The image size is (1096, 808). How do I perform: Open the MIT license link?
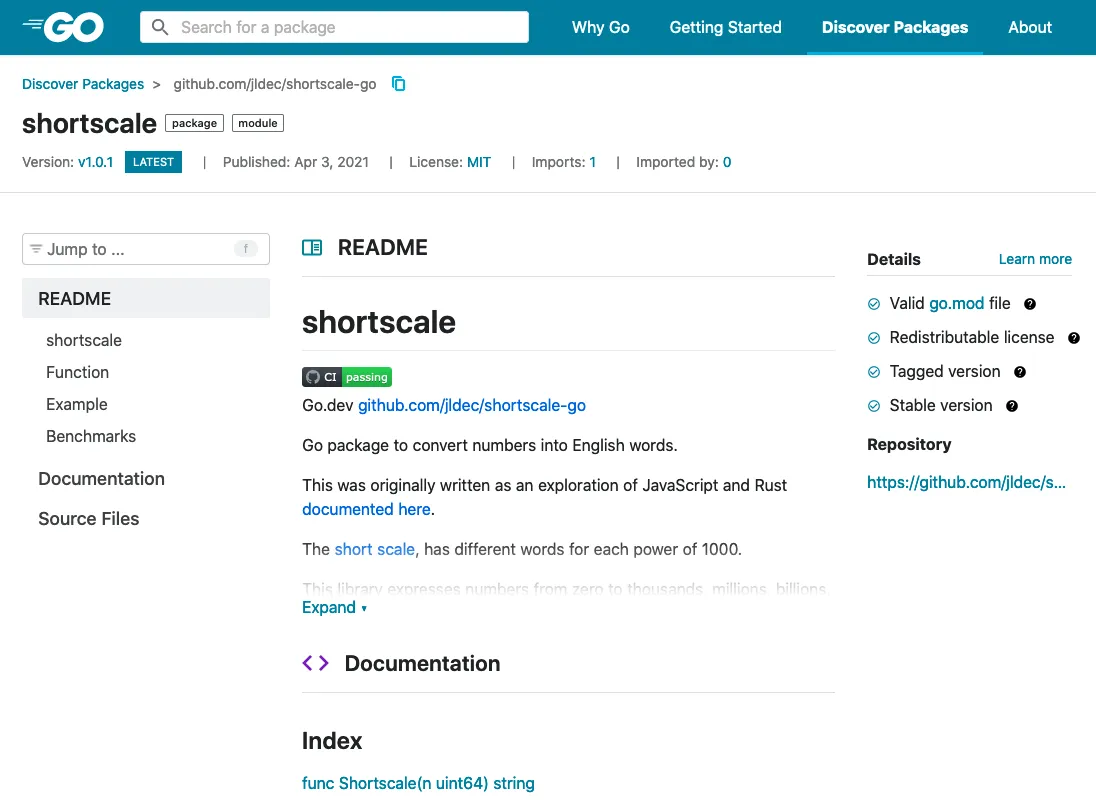(x=478, y=161)
